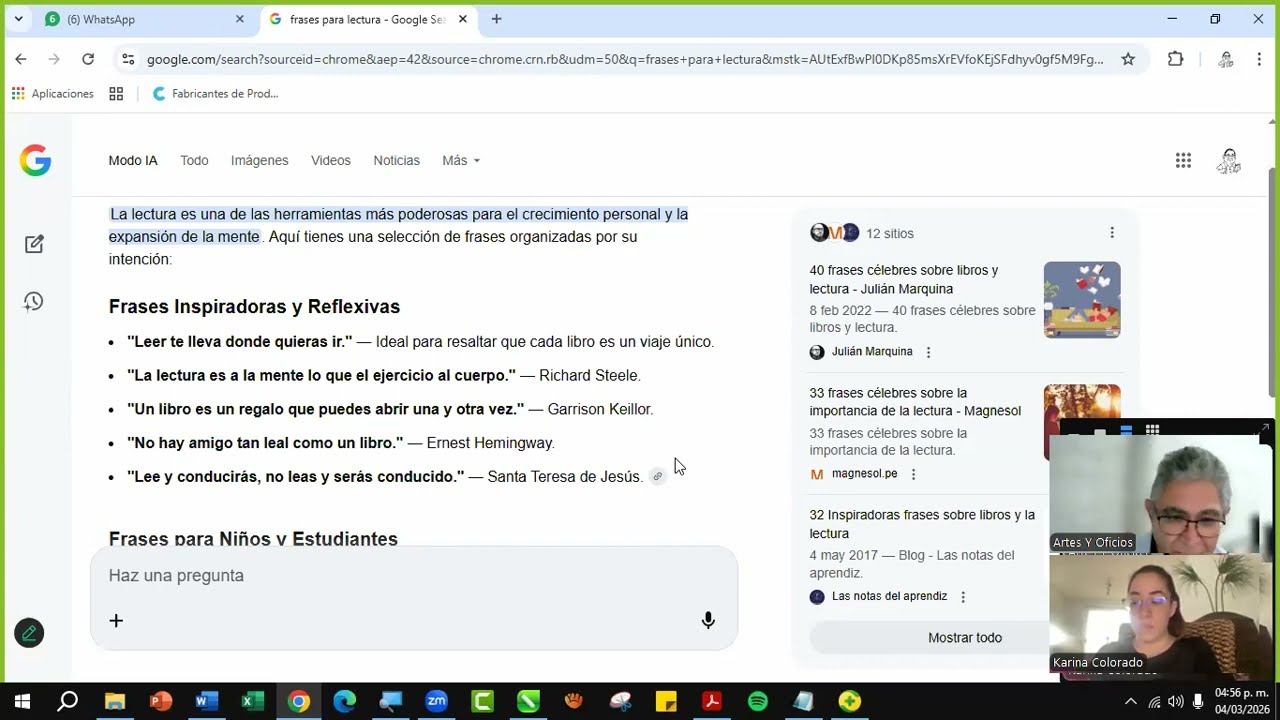Bookmark this page with the star

(1128, 59)
